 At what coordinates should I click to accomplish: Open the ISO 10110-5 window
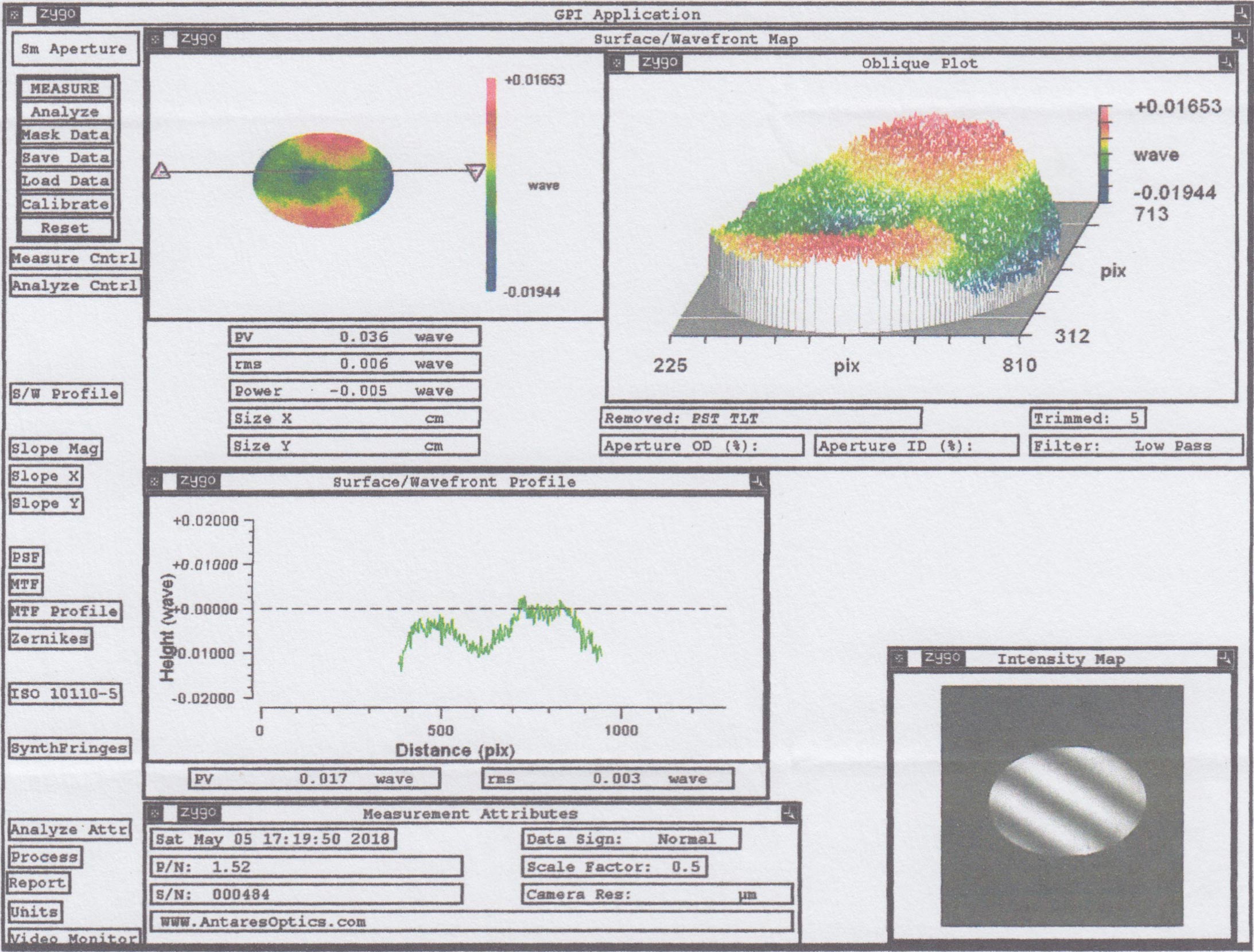(x=65, y=694)
